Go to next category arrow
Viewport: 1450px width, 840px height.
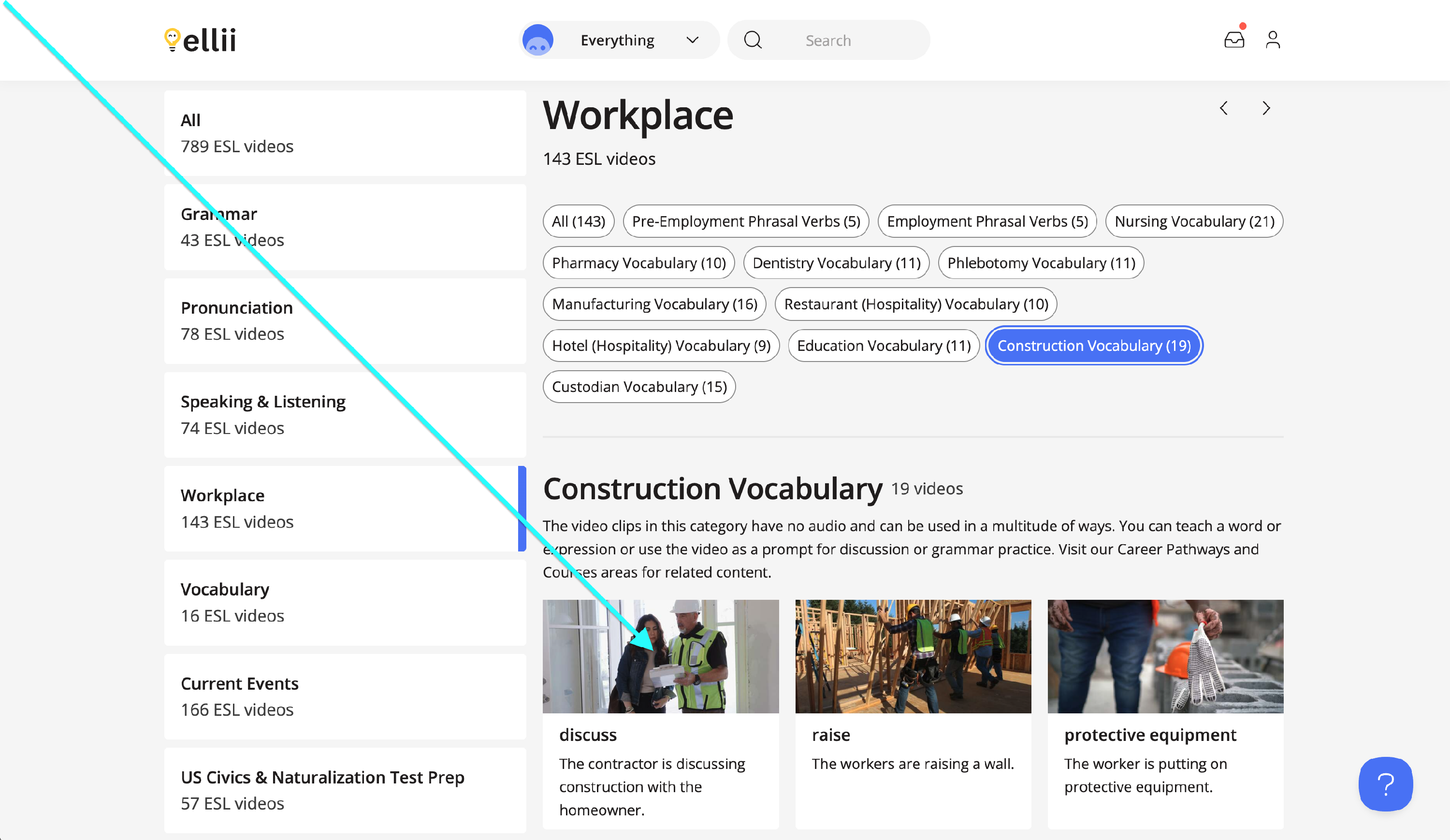click(x=1266, y=108)
